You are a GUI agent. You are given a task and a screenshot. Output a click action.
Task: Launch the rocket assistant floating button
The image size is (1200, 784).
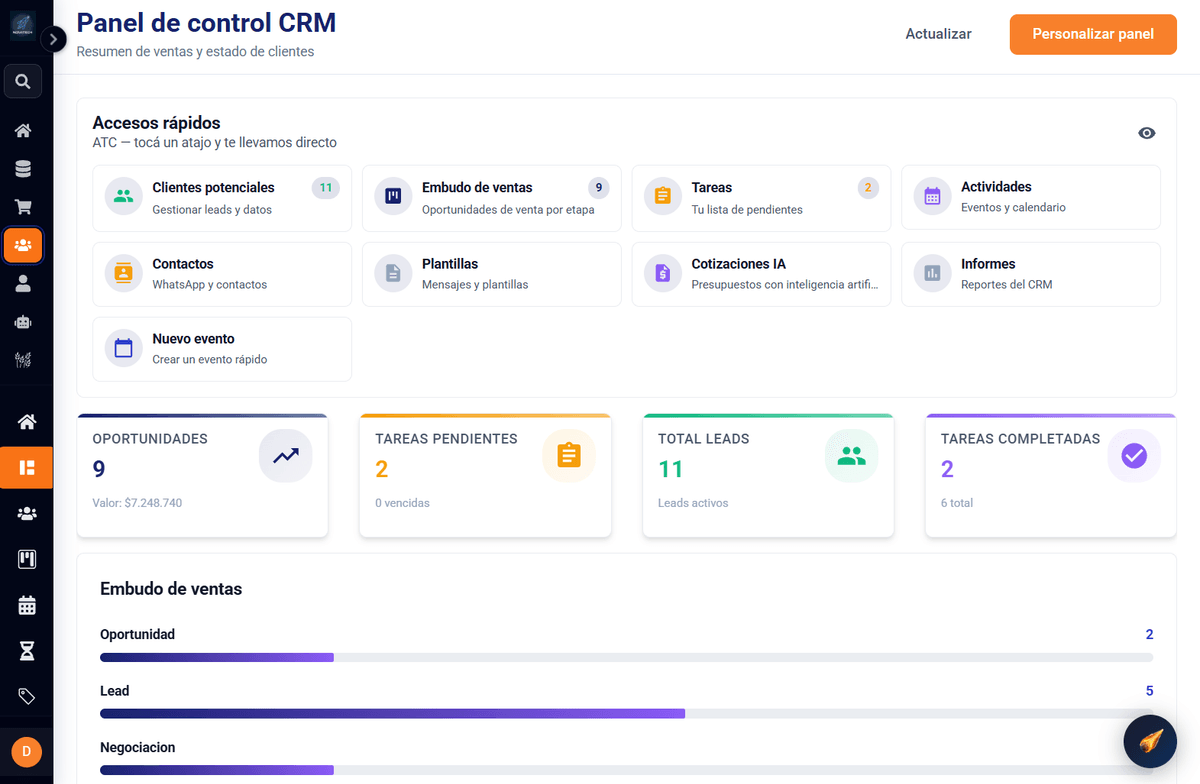(1150, 741)
